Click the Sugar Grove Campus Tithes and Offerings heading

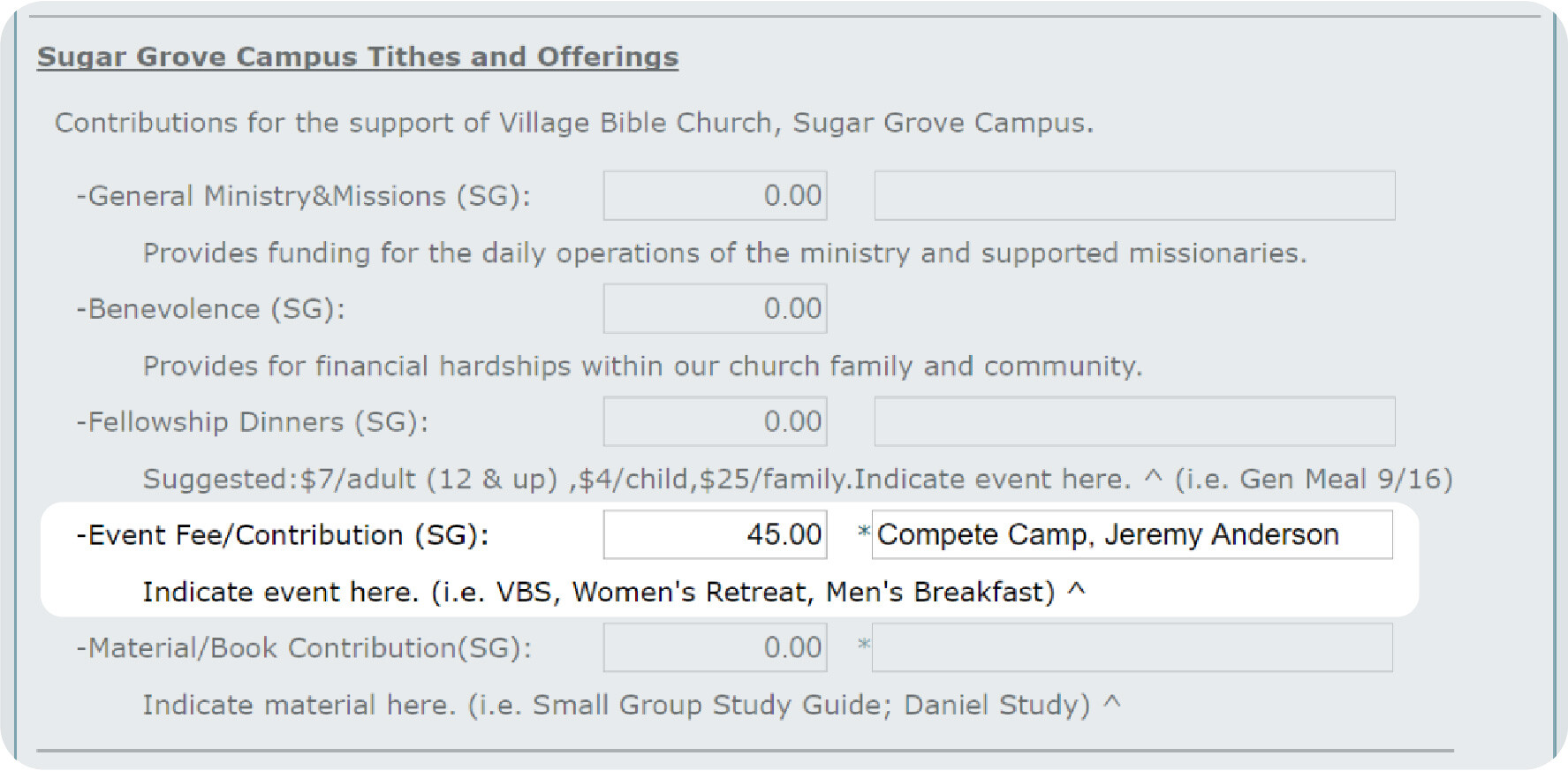(x=358, y=57)
